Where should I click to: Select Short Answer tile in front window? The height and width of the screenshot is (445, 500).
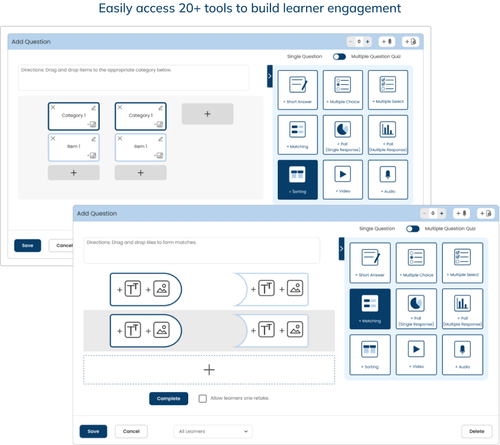[370, 263]
